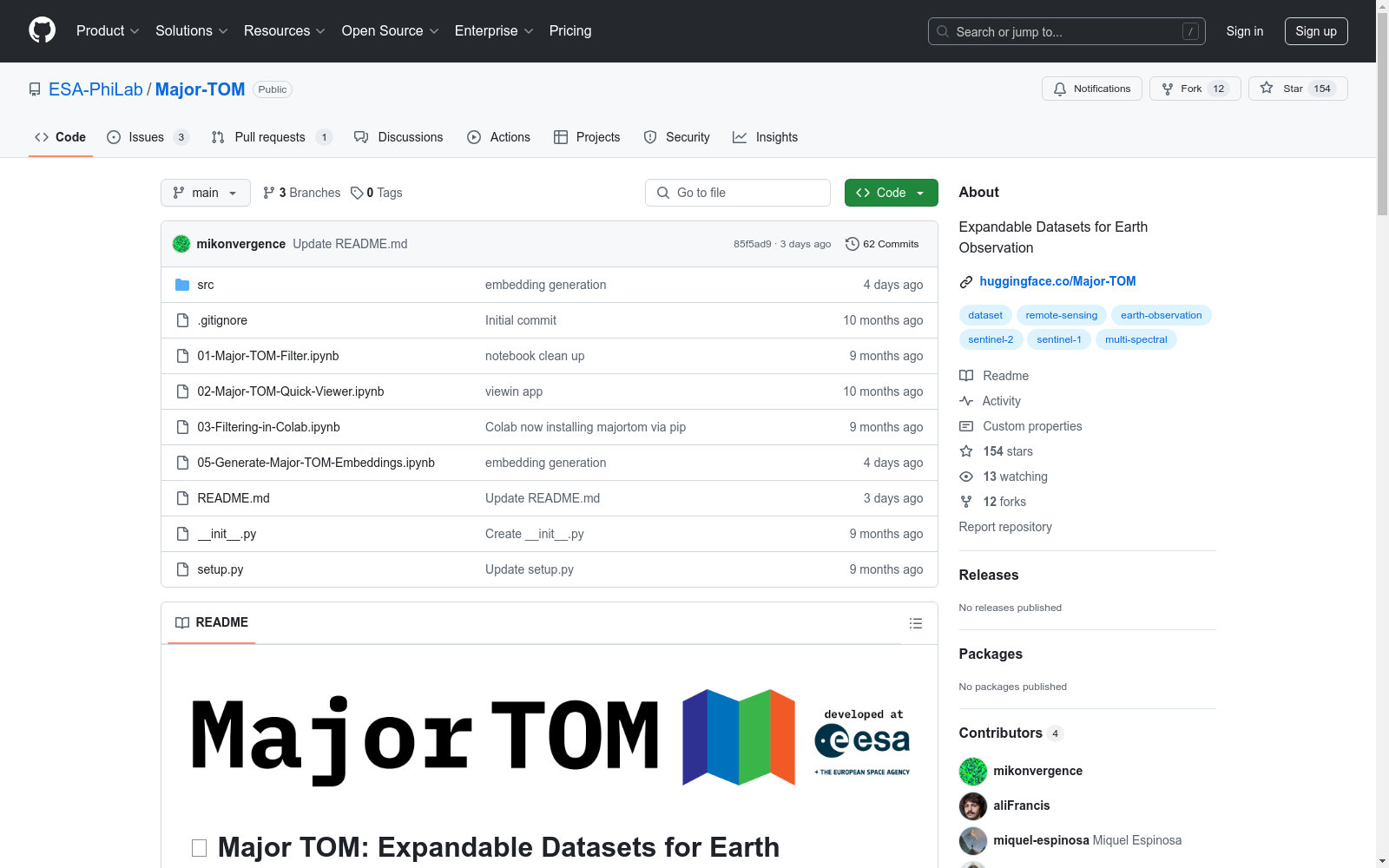Screen dimensions: 1389x868
Task: Click the link icon beside huggingface URL
Action: coord(966,281)
